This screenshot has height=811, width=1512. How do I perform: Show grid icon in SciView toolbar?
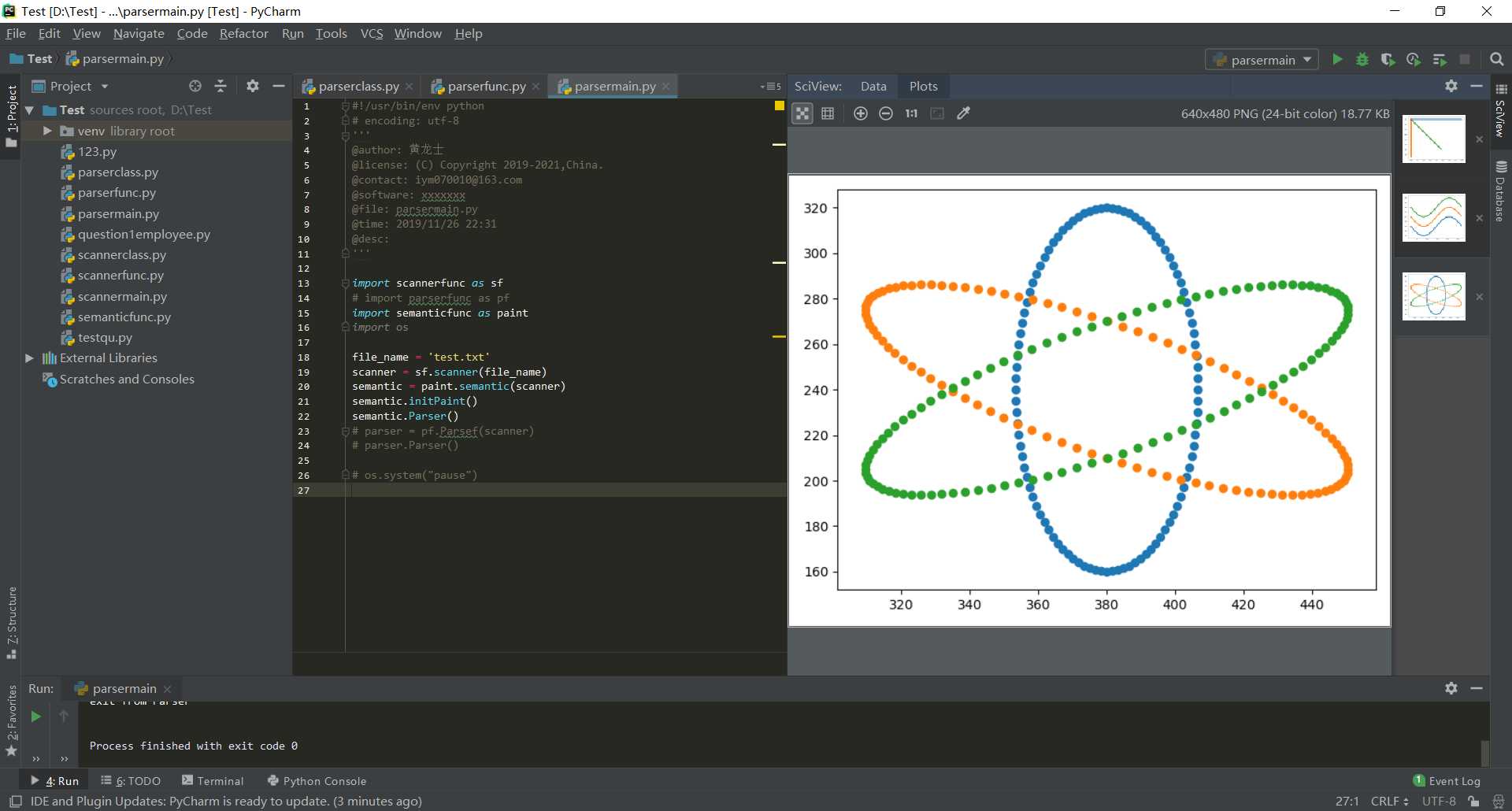pos(828,113)
